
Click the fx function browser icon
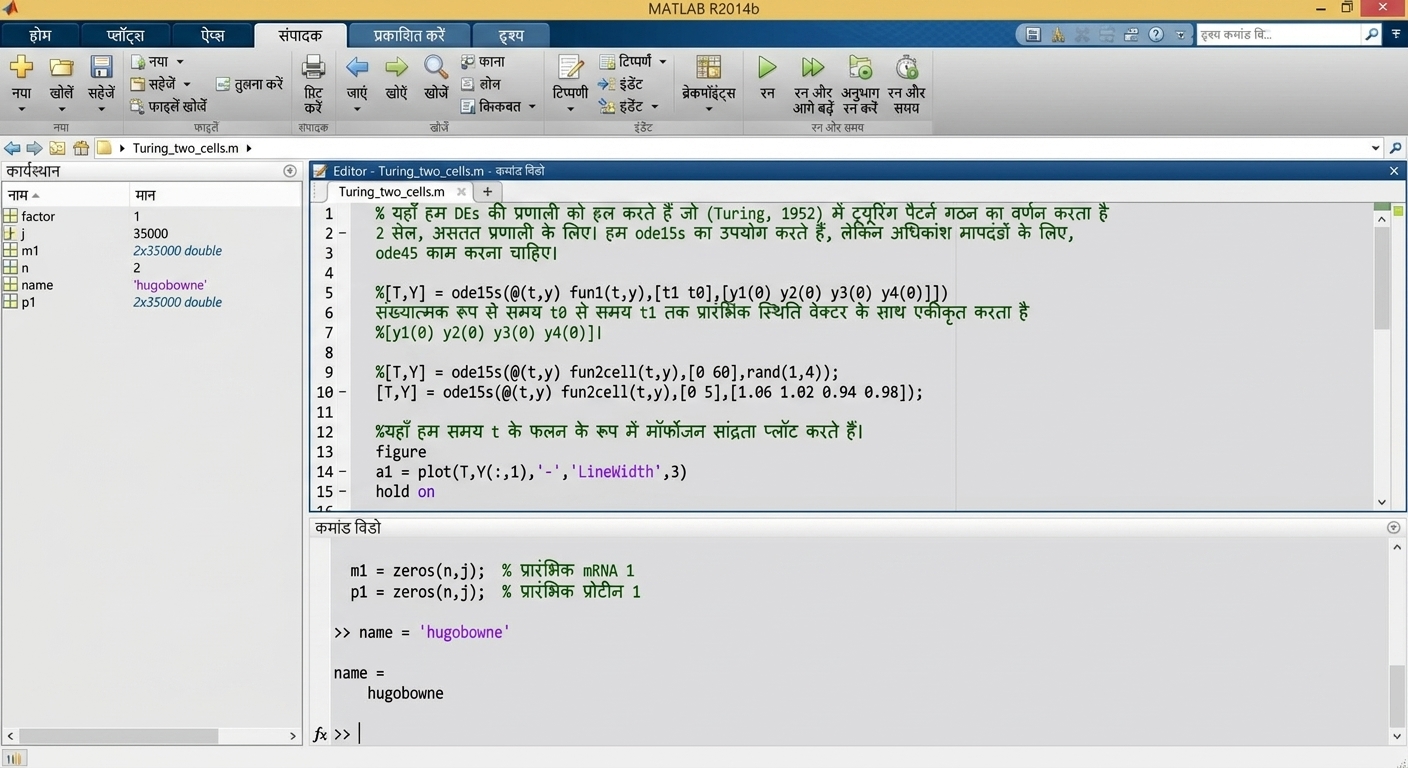tap(320, 735)
